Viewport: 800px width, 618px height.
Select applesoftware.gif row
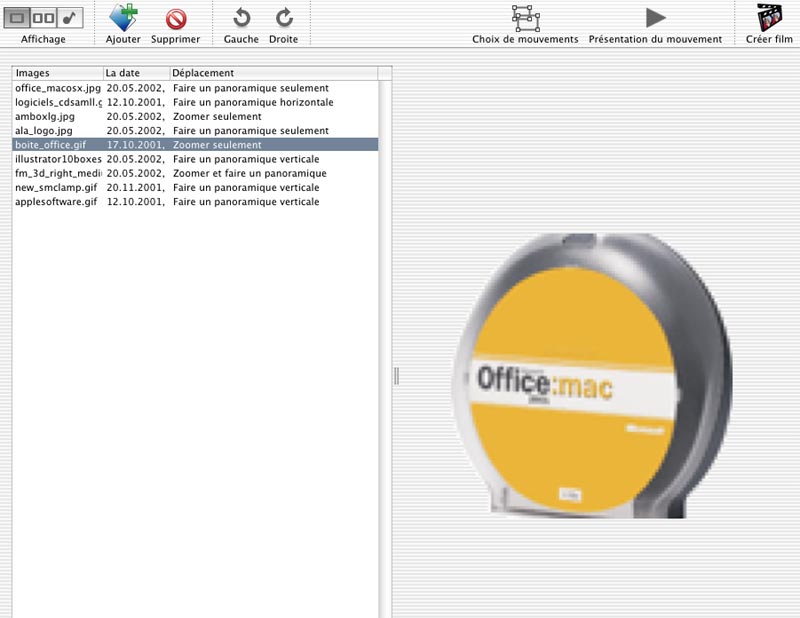(195, 202)
